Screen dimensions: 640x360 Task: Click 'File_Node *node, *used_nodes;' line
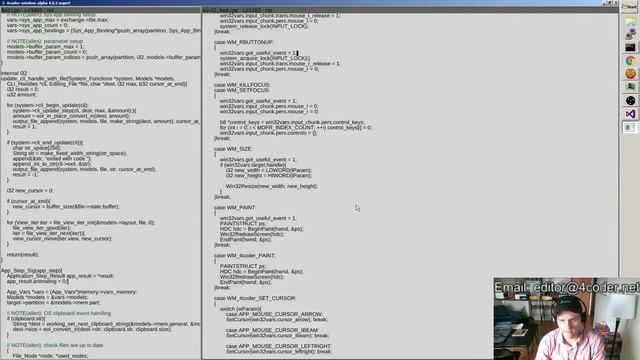pos(50,356)
